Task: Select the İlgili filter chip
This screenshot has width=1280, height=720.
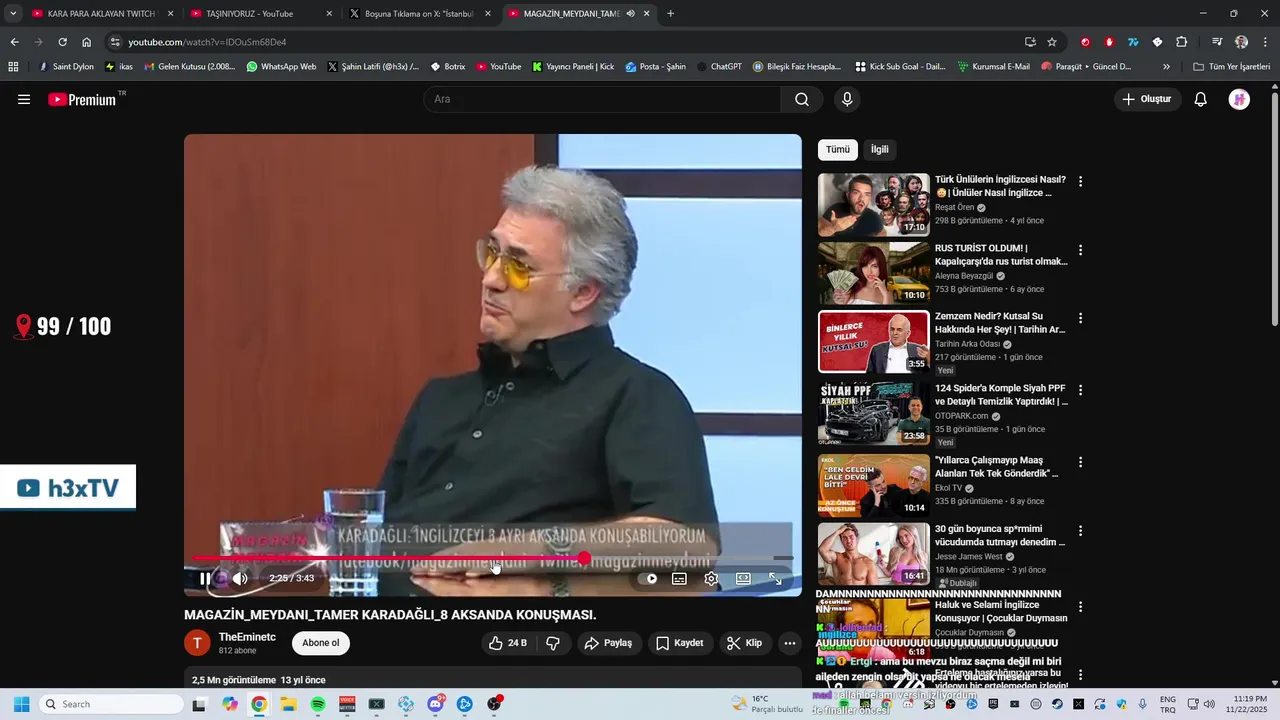Action: pos(879,149)
